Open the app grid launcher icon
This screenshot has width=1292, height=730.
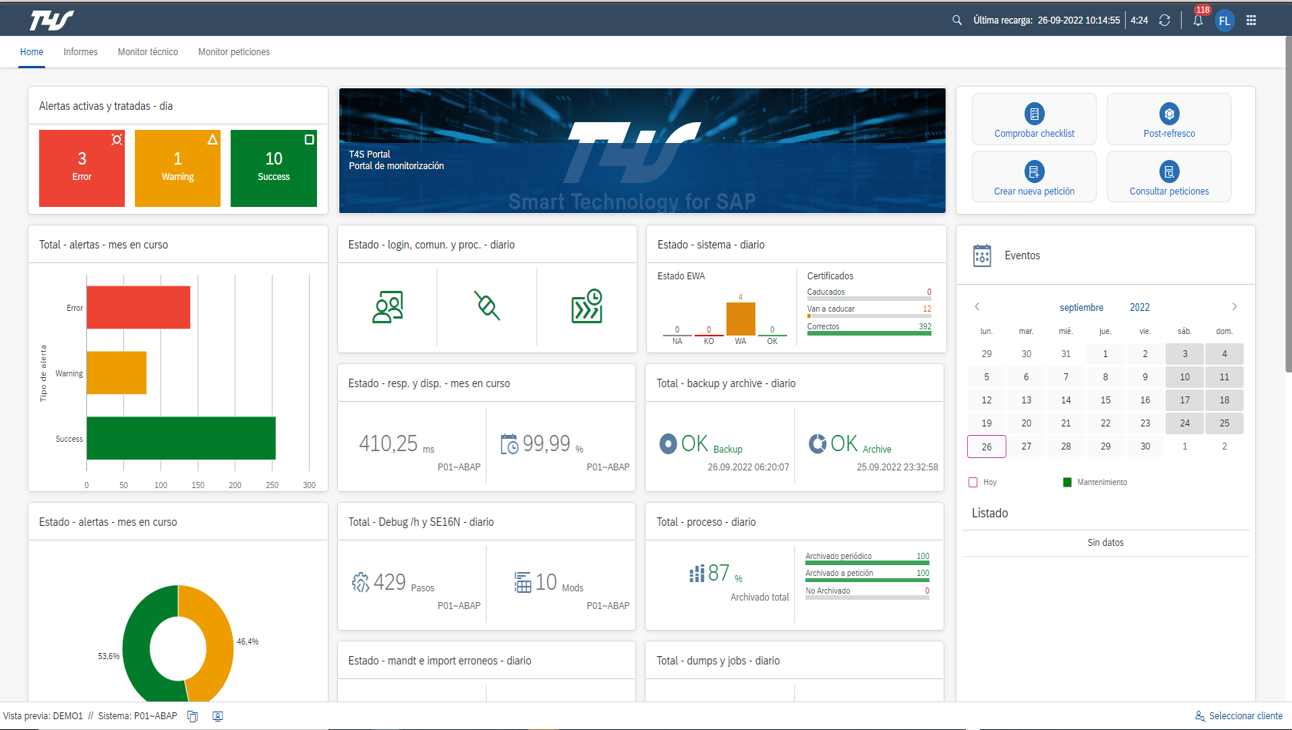pyautogui.click(x=1251, y=20)
